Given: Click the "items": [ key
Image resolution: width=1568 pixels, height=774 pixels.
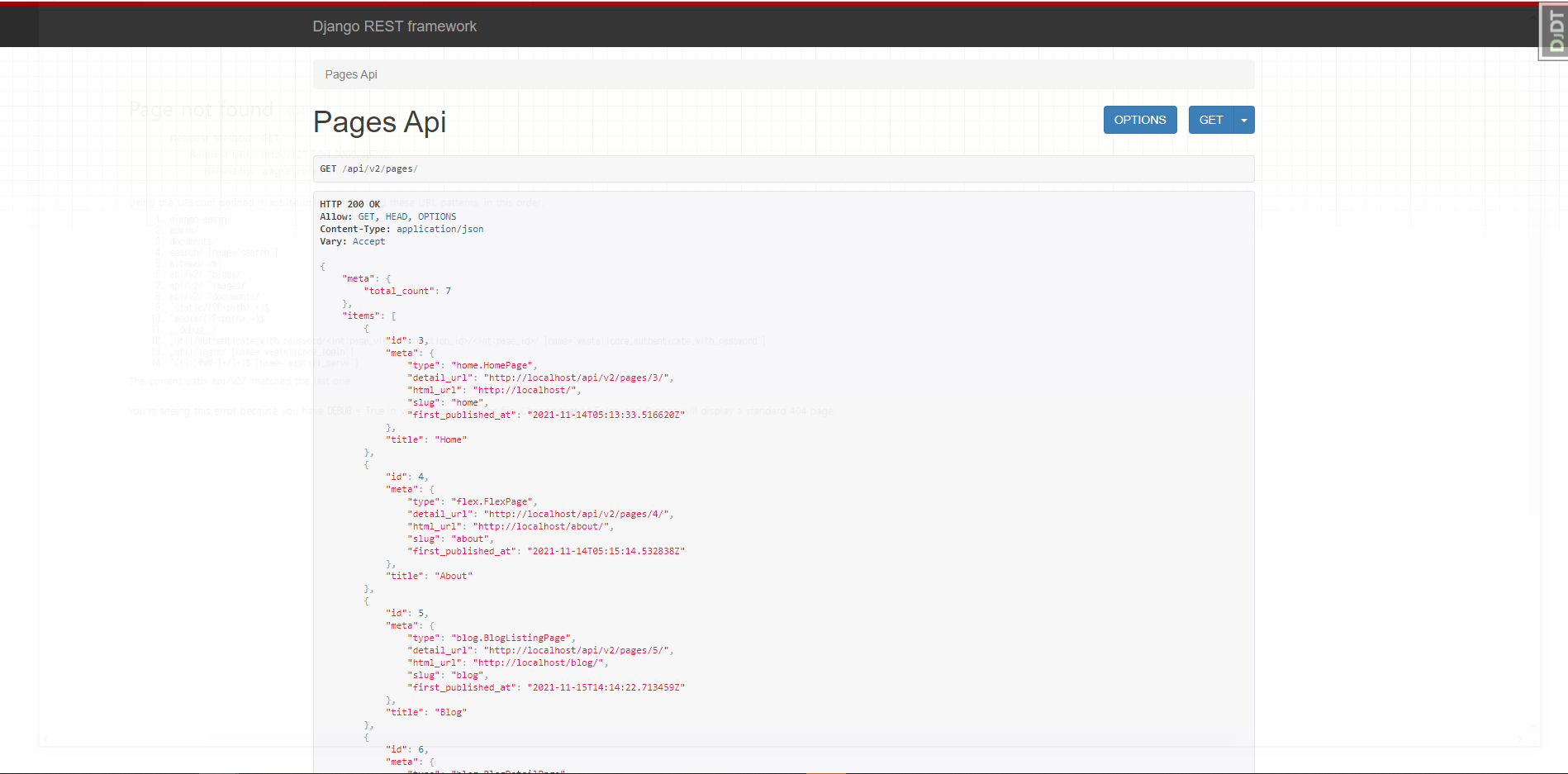Looking at the screenshot, I should point(368,316).
